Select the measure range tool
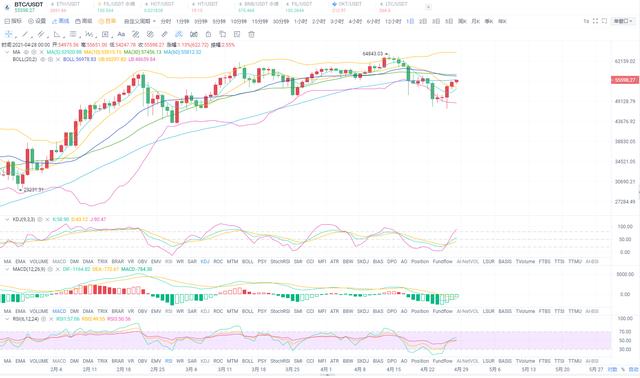The height and width of the screenshot is (378, 640). 105,34
